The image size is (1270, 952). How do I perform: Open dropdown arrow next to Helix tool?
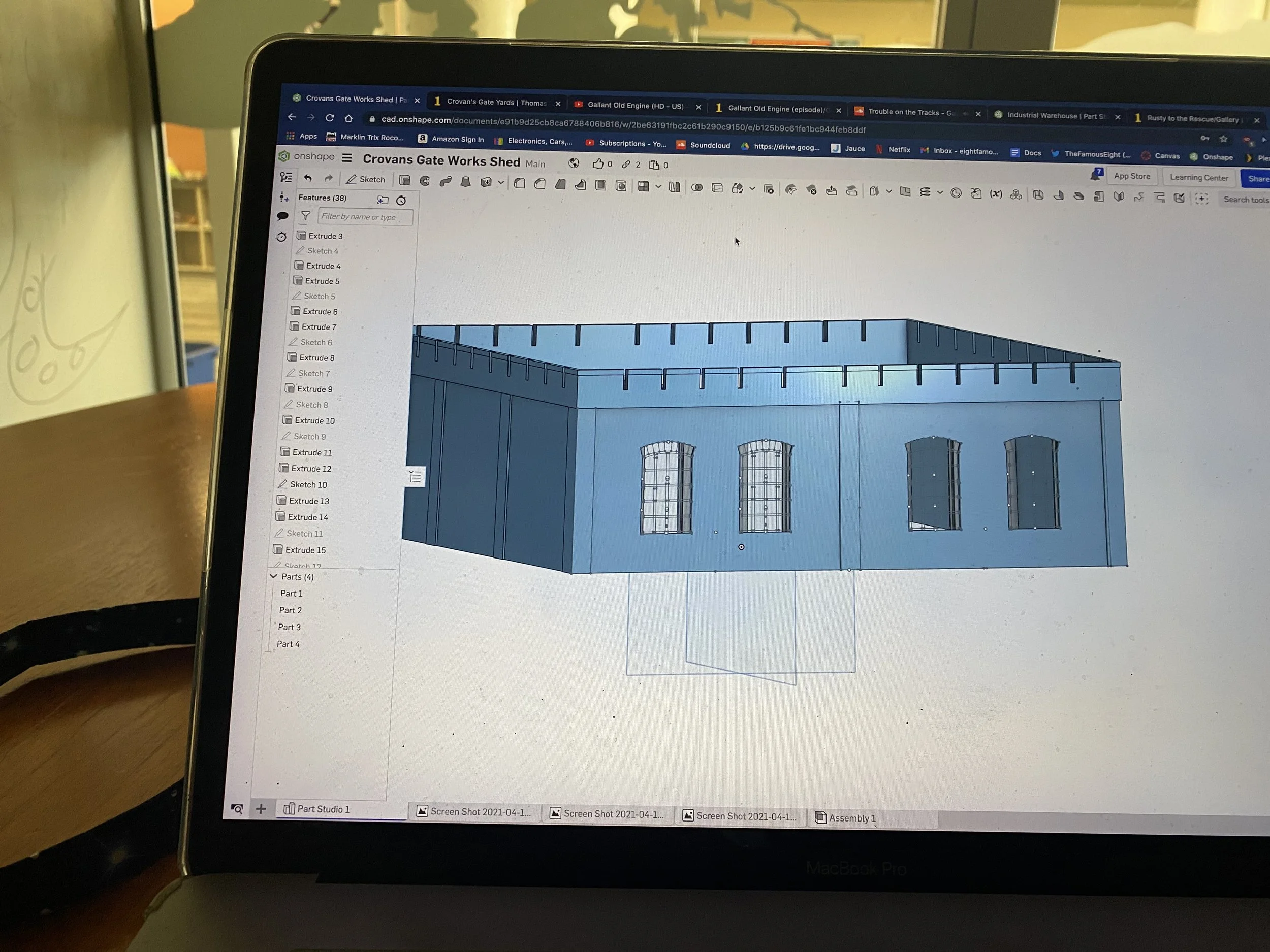939,193
